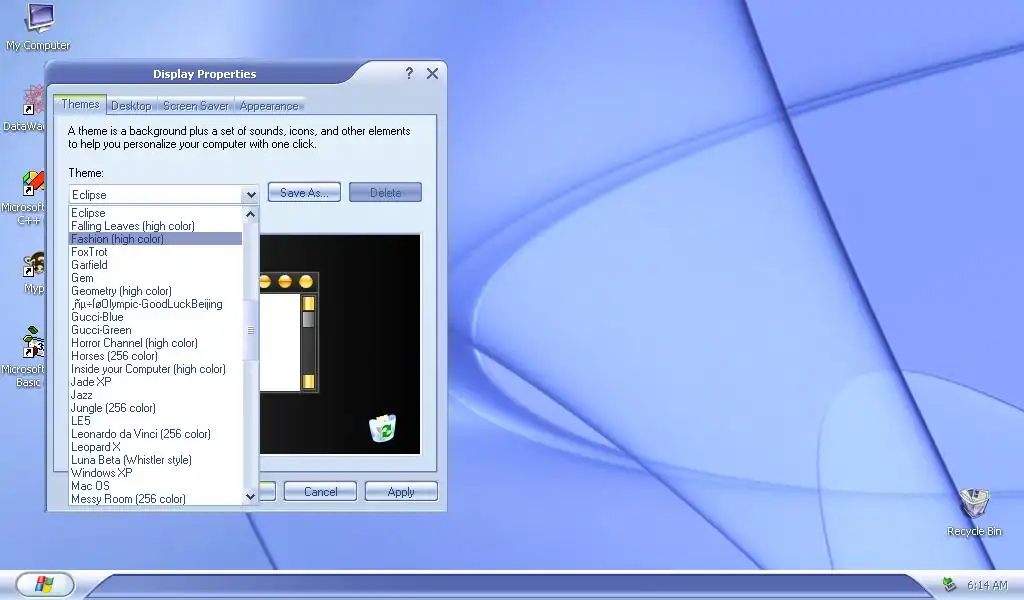Select the LE5 theme

(155, 421)
